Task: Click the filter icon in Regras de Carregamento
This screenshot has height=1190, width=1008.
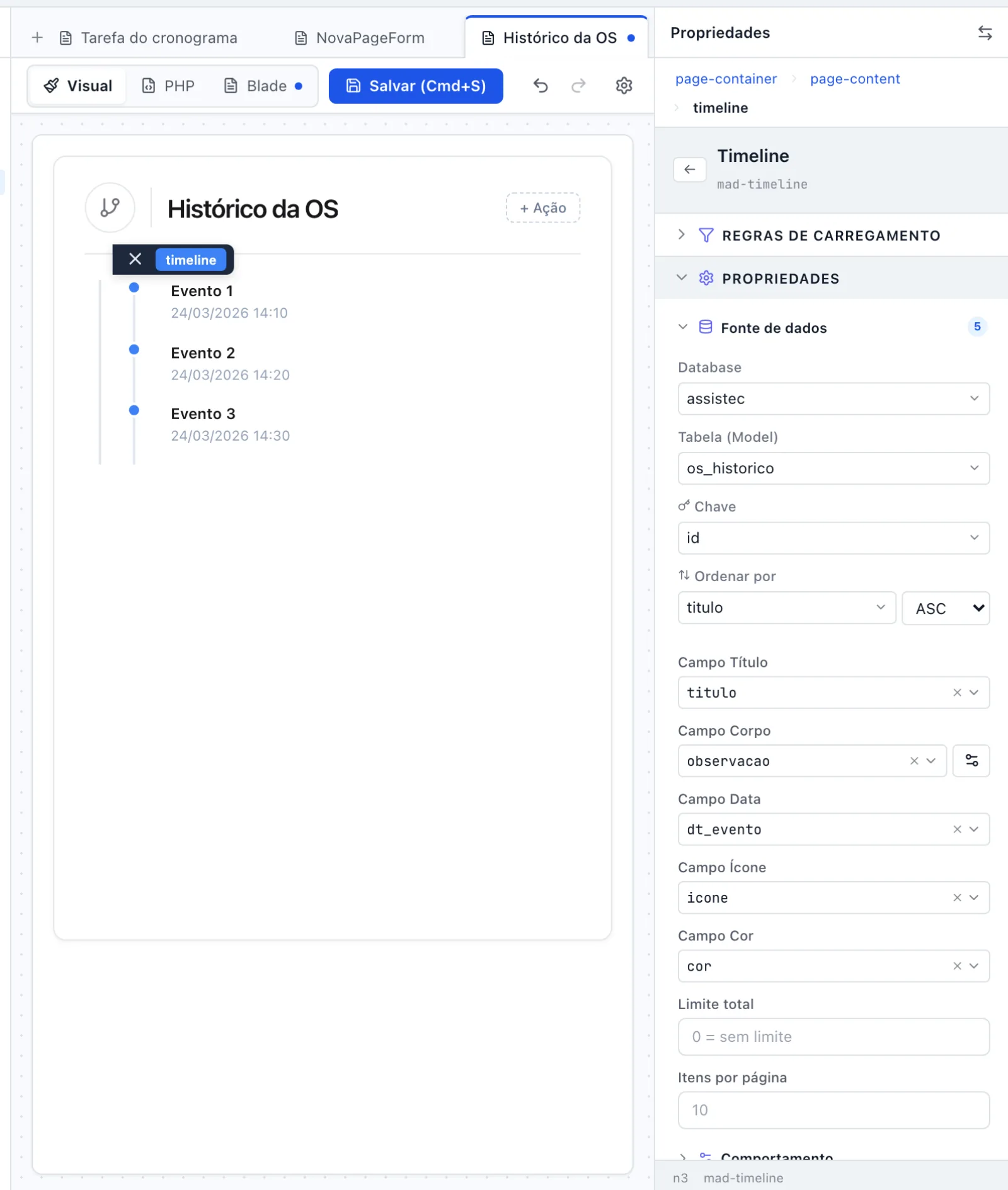Action: point(706,235)
